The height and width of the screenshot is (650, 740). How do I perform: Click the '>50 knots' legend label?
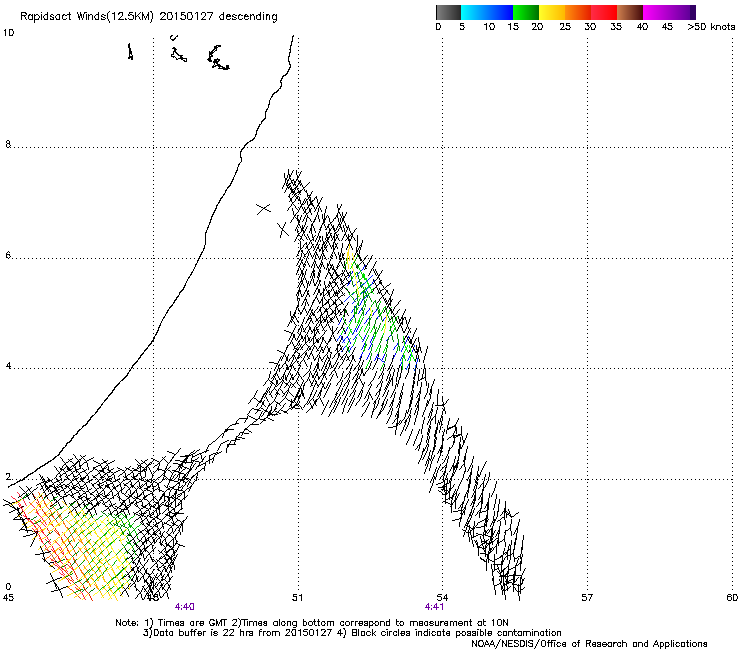tap(711, 27)
